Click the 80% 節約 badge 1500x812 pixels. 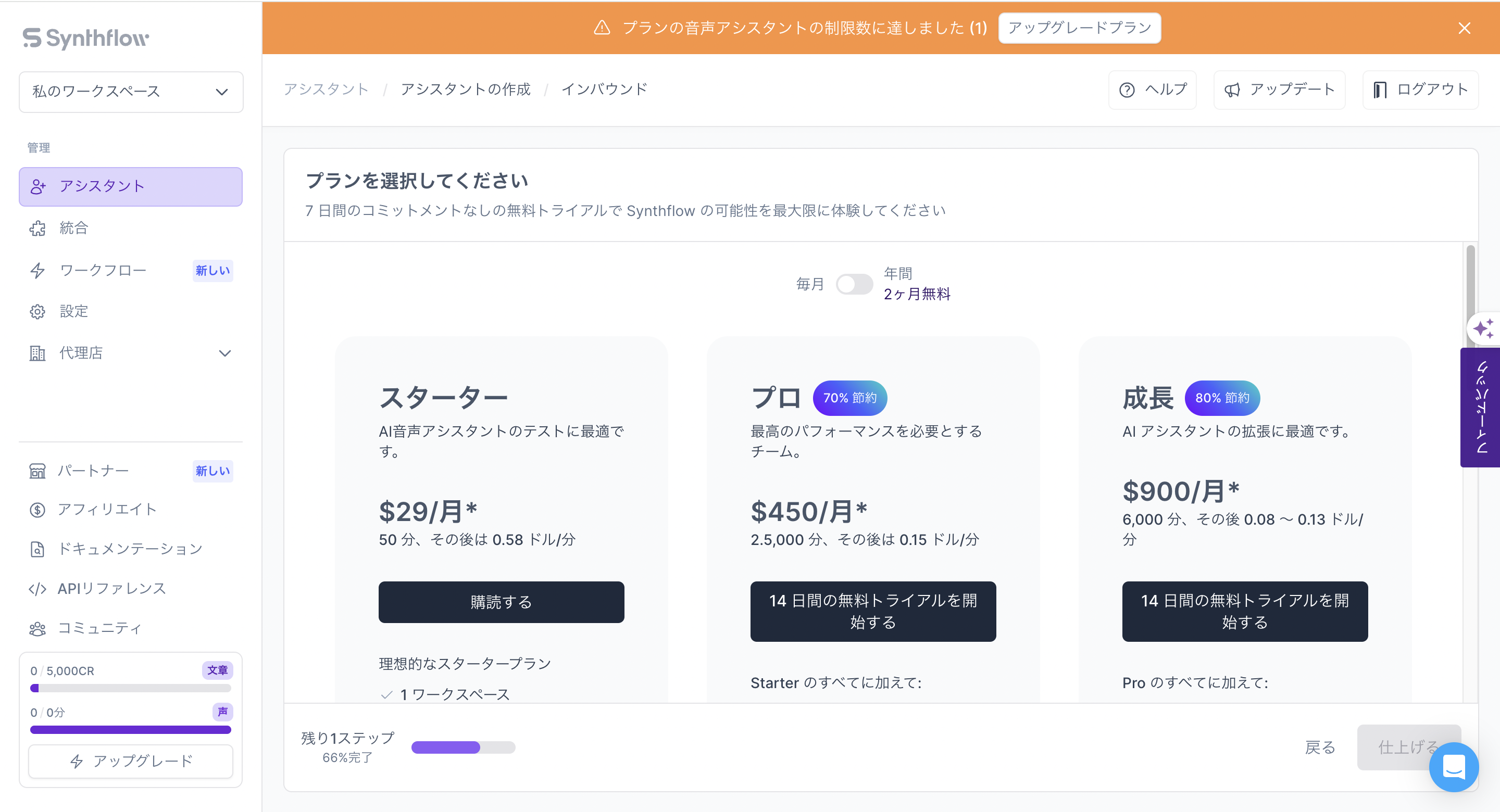tap(1222, 398)
